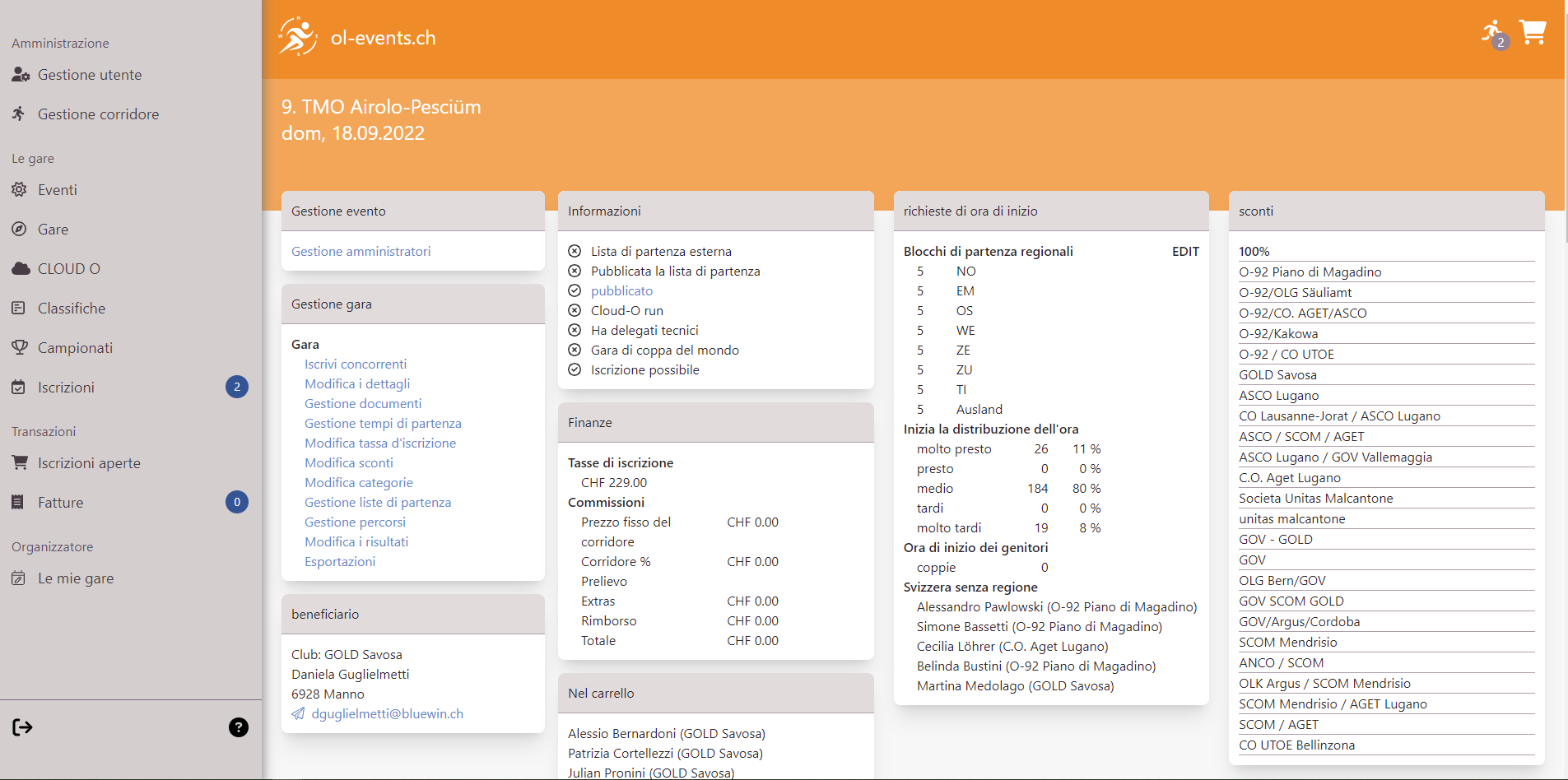Click cart entry Alessio Bernardoni
Viewport: 1568px width, 780px height.
point(667,733)
